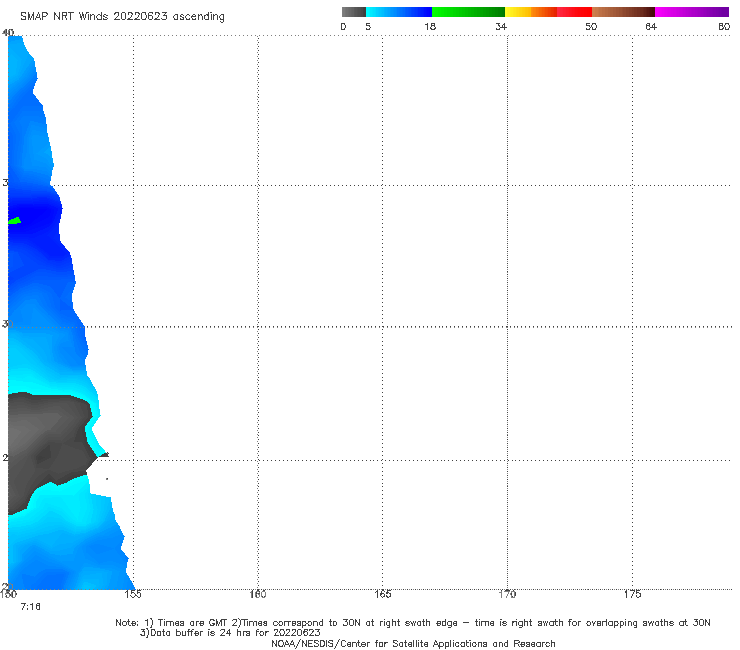Click the 'NOAA/NESDIS/Center for Satellite Applications' credit

point(413,644)
